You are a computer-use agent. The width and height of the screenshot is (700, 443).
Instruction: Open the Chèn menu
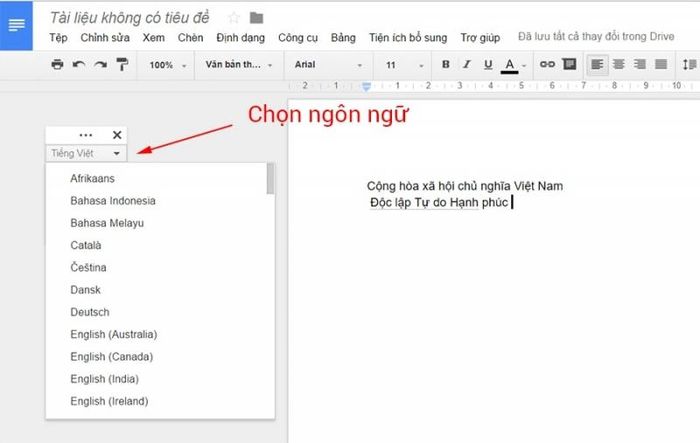point(190,38)
